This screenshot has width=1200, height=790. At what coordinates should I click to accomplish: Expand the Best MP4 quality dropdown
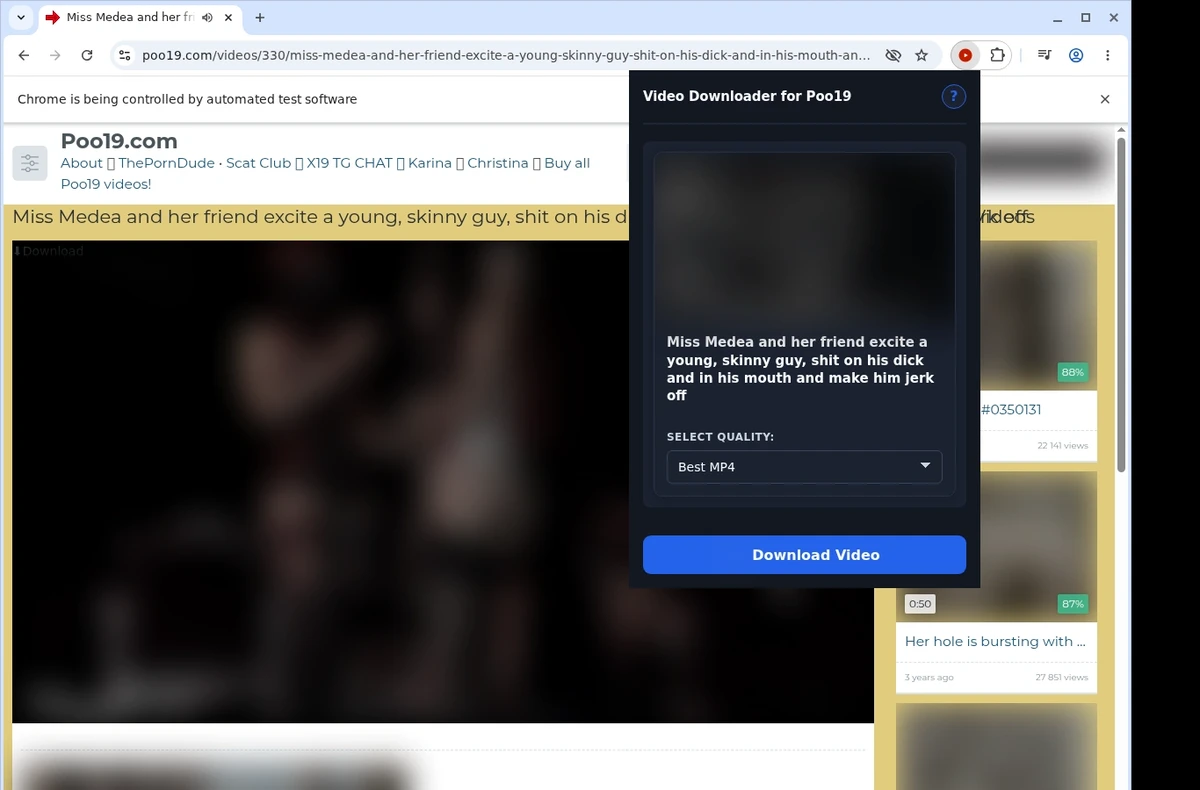coord(804,467)
